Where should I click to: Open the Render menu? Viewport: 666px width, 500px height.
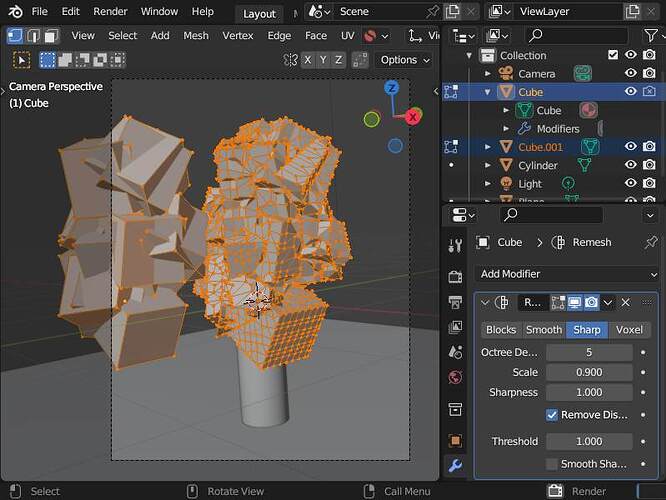pos(110,11)
